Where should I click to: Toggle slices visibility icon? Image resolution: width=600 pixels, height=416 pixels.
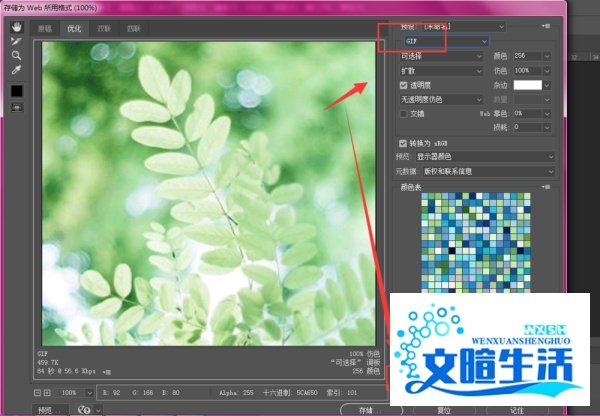16,108
